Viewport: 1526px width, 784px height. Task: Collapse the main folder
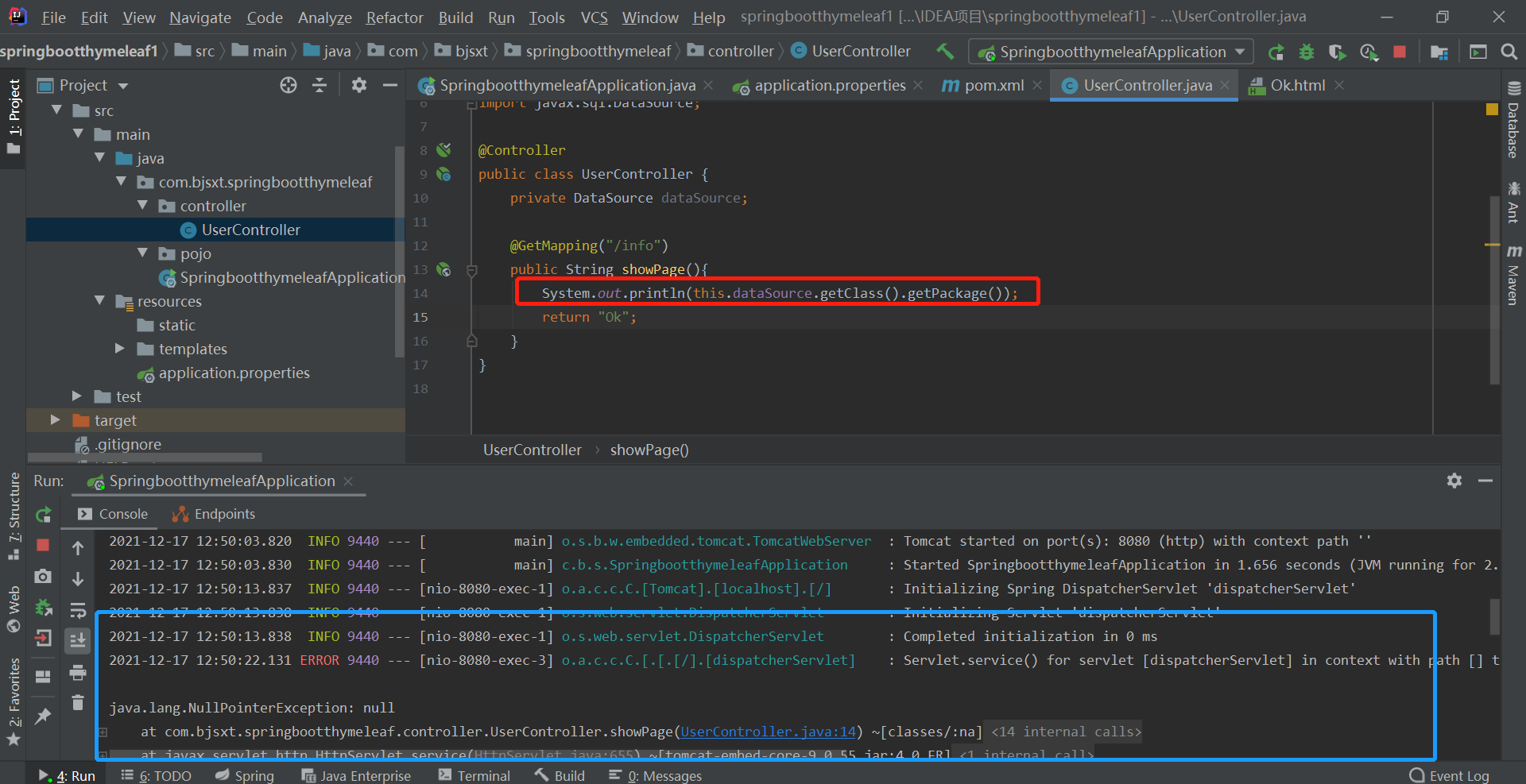pyautogui.click(x=78, y=134)
